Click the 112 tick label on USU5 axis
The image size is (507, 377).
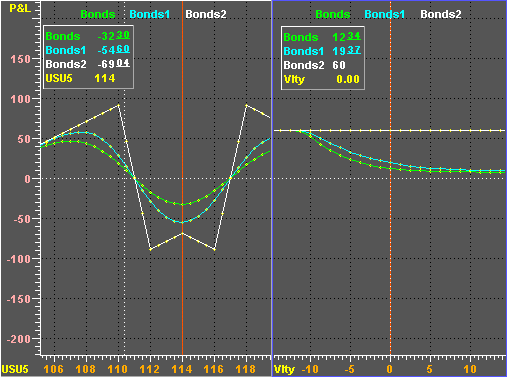coord(150,369)
